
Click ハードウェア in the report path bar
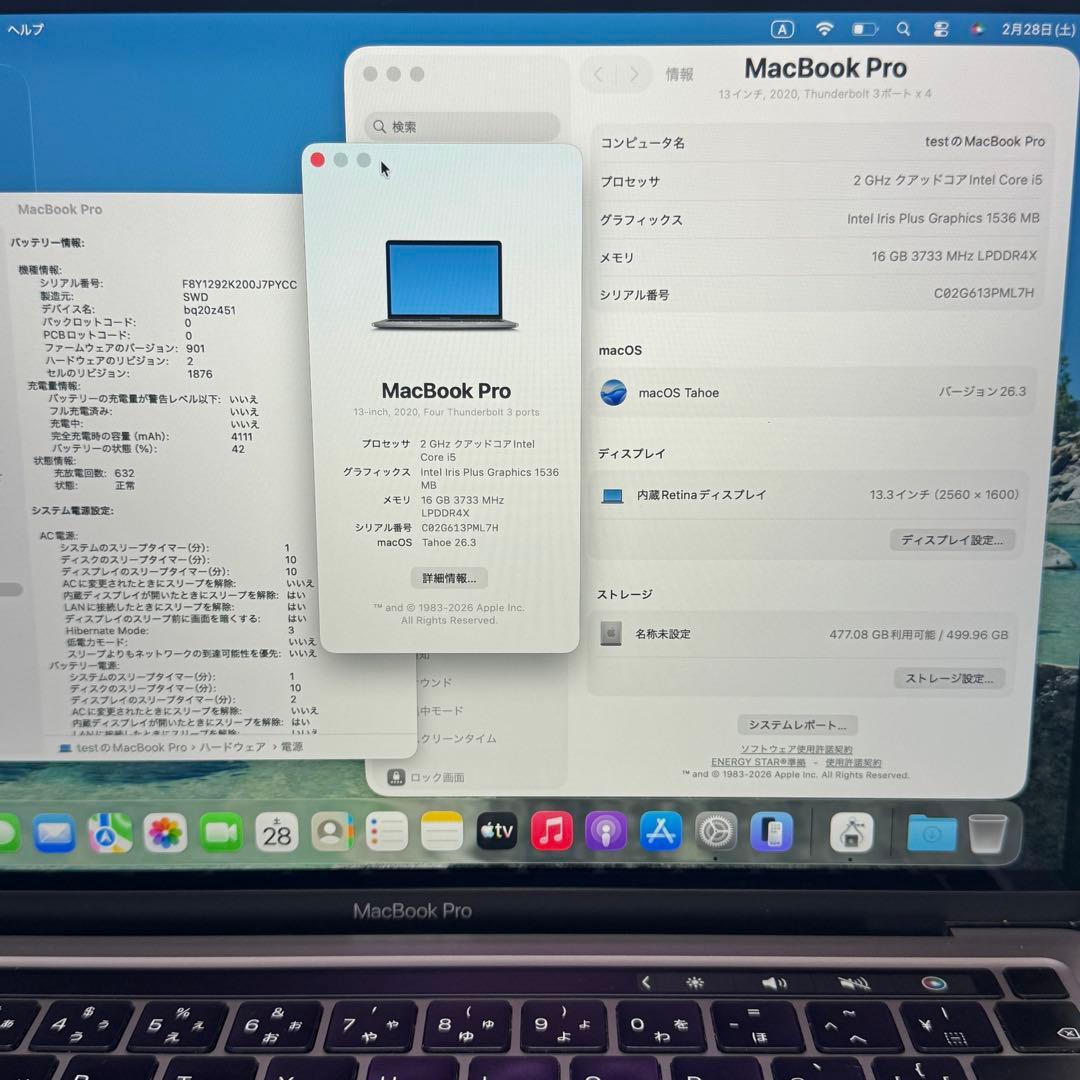coord(232,747)
